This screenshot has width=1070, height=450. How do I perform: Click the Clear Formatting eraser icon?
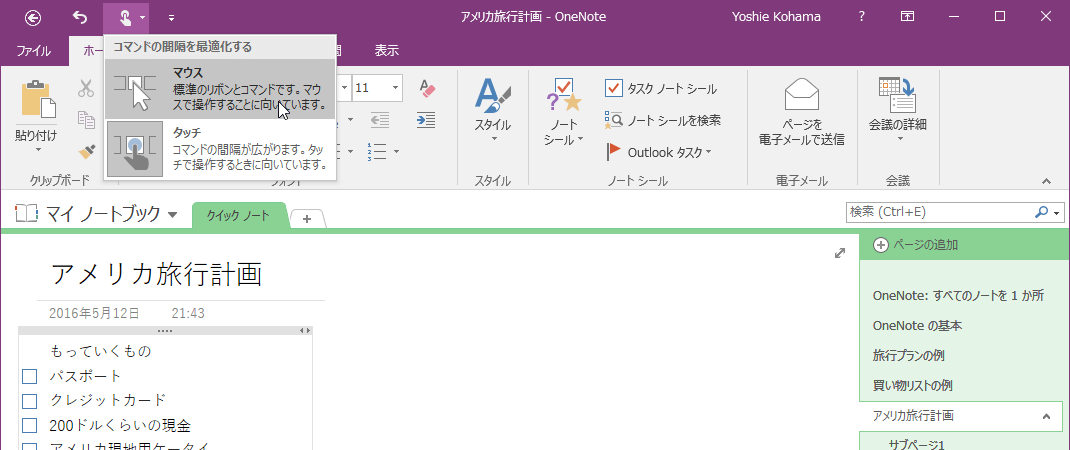426,88
